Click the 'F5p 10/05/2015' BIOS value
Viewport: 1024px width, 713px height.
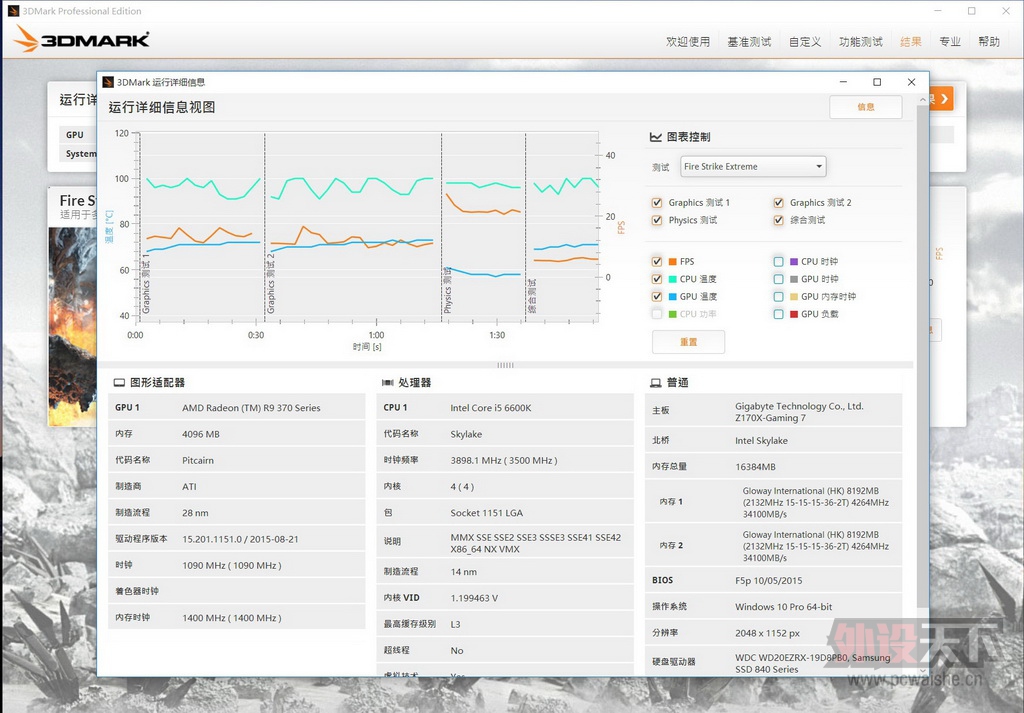click(769, 580)
